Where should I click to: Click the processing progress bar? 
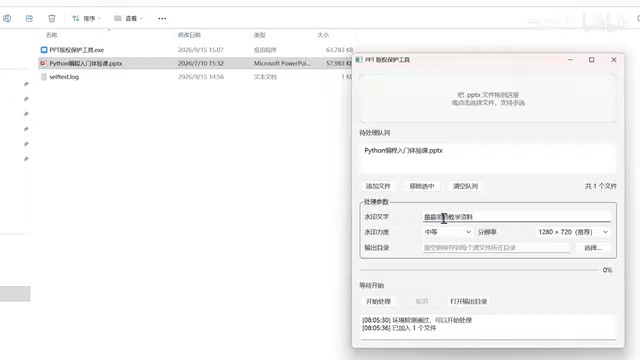(479, 270)
